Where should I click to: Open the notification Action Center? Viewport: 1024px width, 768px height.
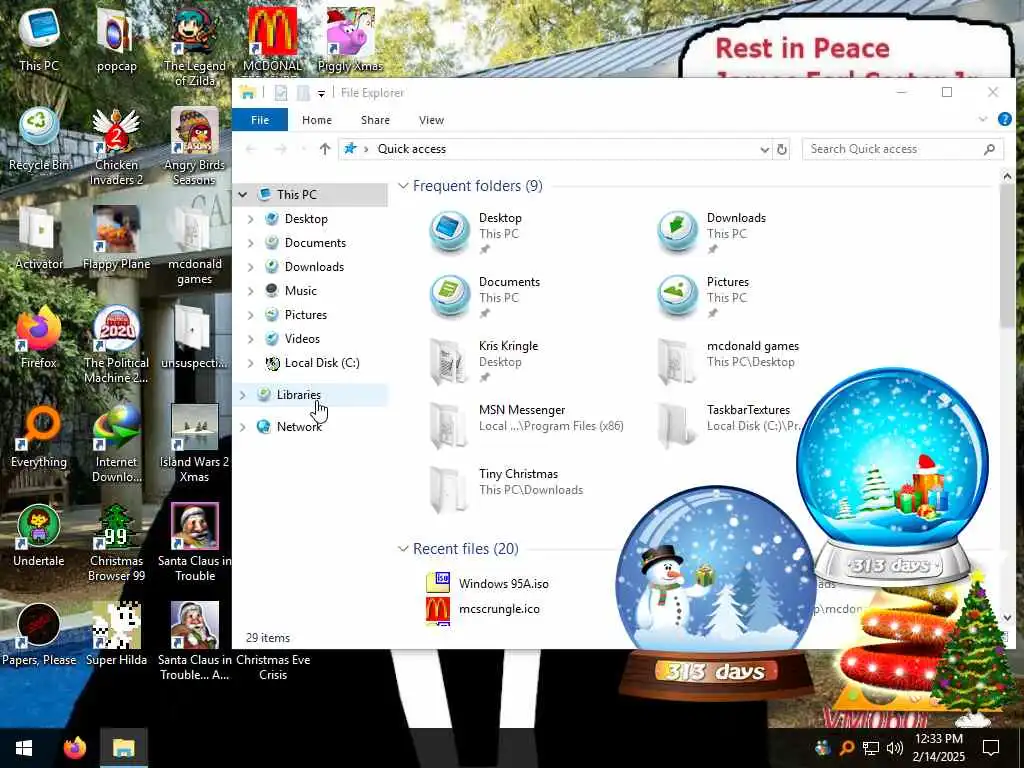coord(991,748)
